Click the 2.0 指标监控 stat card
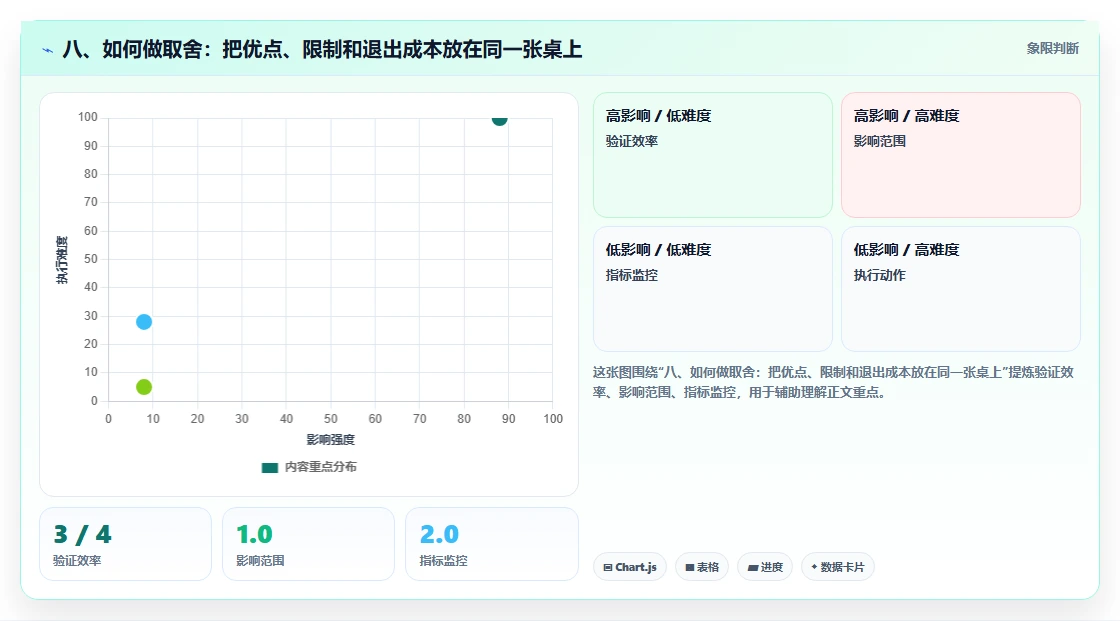Image resolution: width=1120 pixels, height=621 pixels. pos(491,544)
